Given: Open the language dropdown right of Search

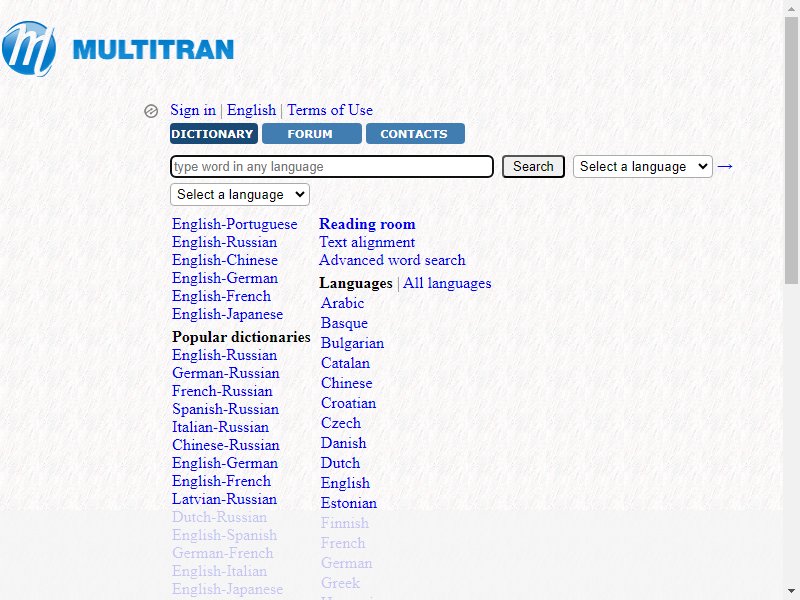Looking at the screenshot, I should (643, 166).
